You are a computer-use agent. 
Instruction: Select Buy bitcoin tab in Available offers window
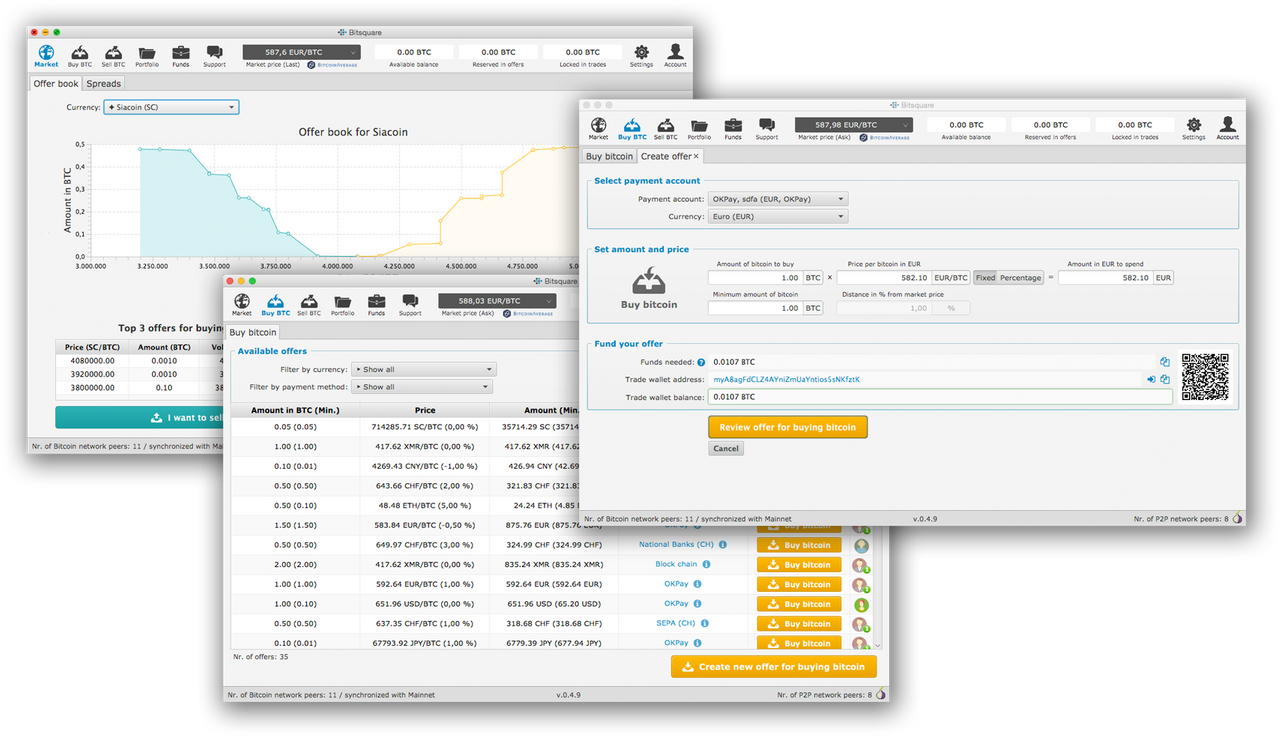tap(253, 332)
